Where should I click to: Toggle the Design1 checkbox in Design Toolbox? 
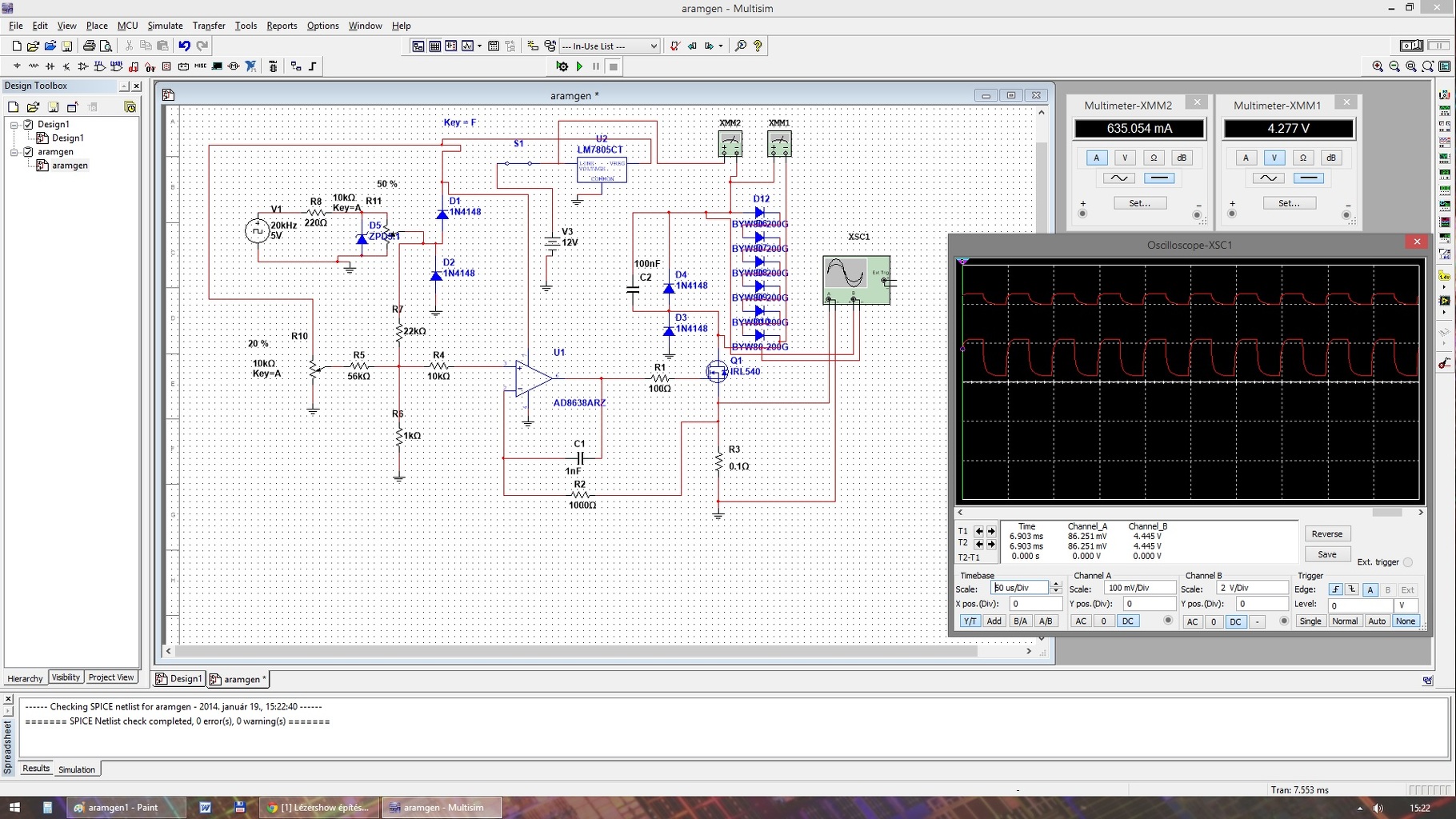[x=29, y=124]
